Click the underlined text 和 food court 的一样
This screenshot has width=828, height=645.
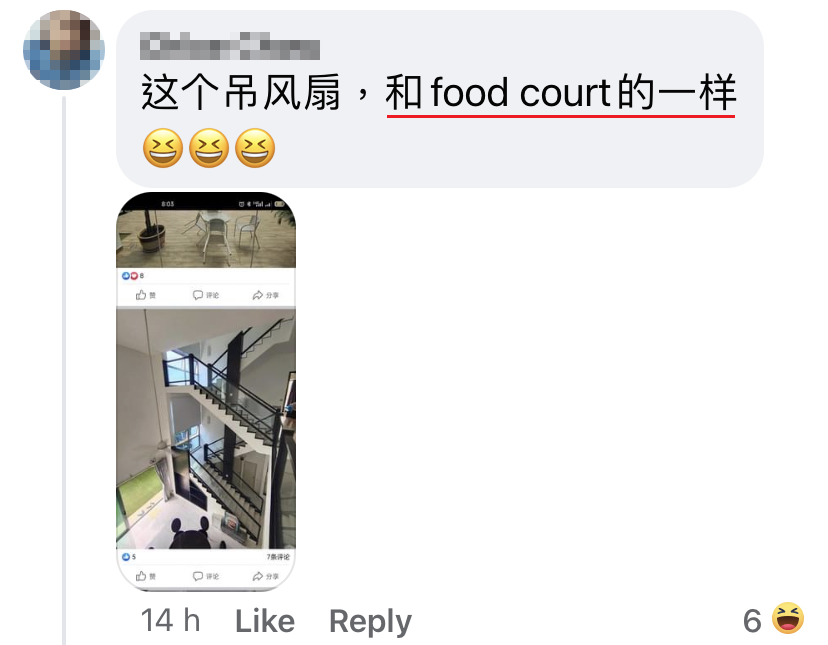tap(560, 92)
